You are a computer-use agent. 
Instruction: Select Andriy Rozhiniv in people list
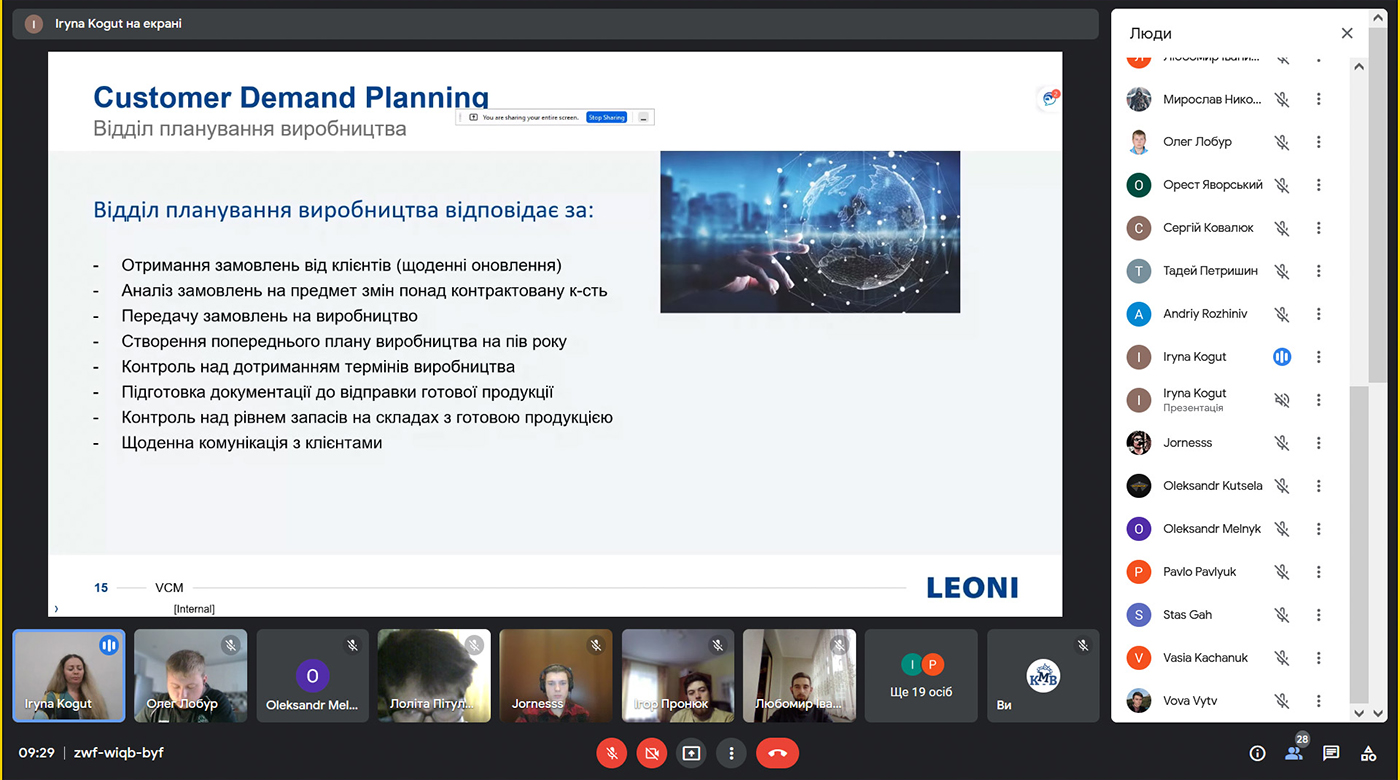click(1204, 314)
